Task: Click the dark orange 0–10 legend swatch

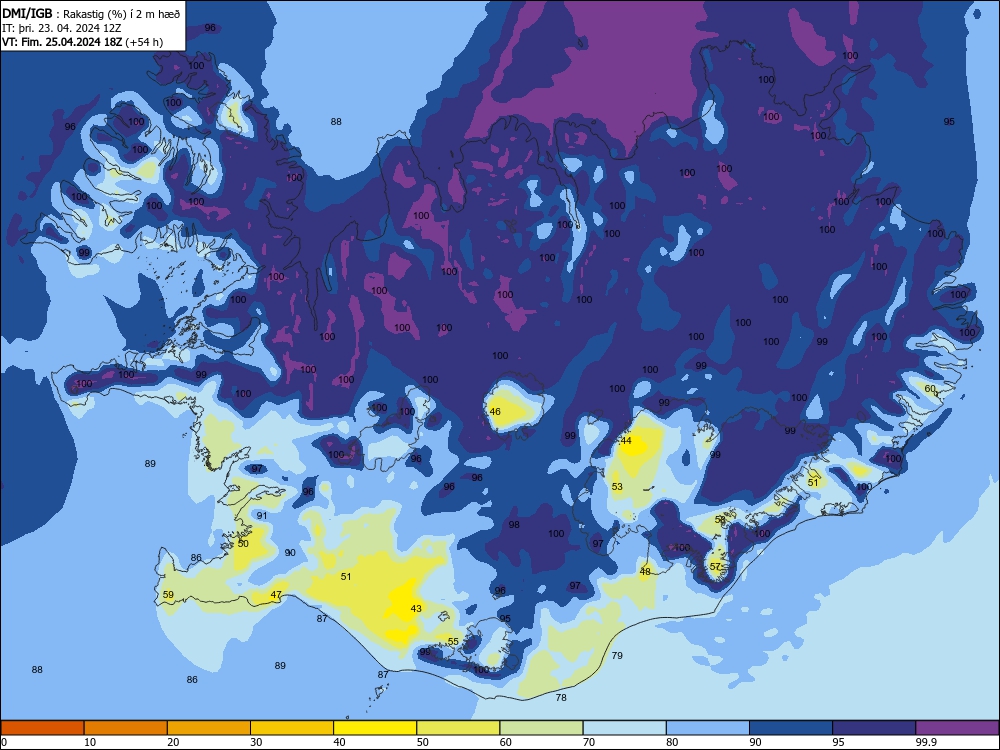Action: click(x=42, y=728)
